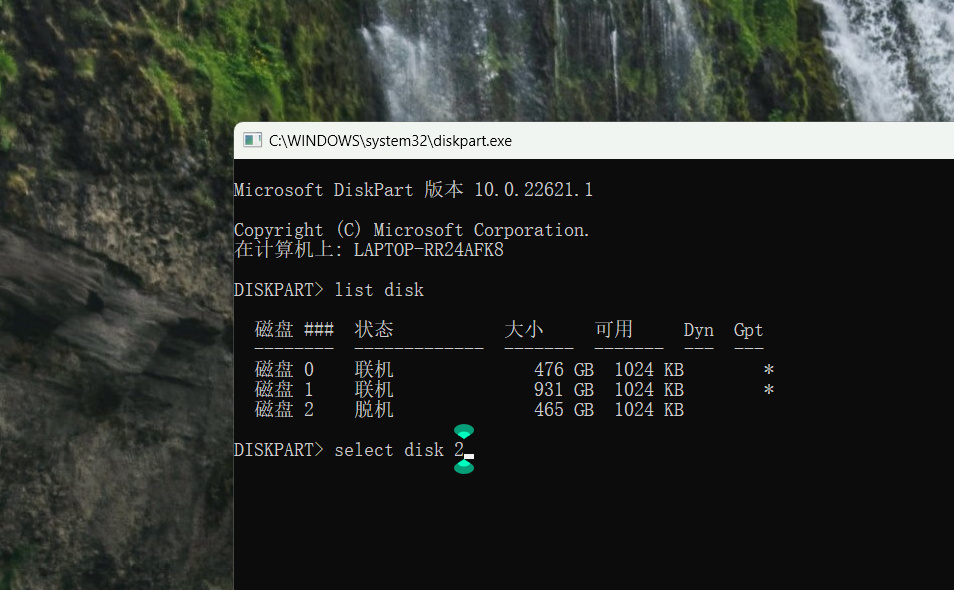Click the '1024 KB' free value of disk 2
Image resolution: width=954 pixels, height=590 pixels.
649,410
